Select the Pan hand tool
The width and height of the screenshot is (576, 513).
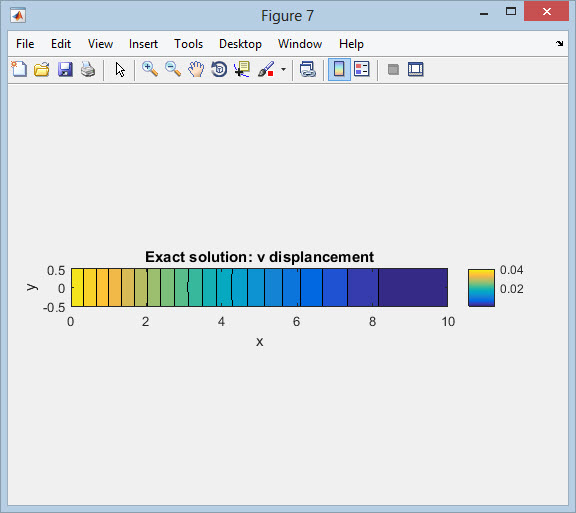(x=196, y=69)
